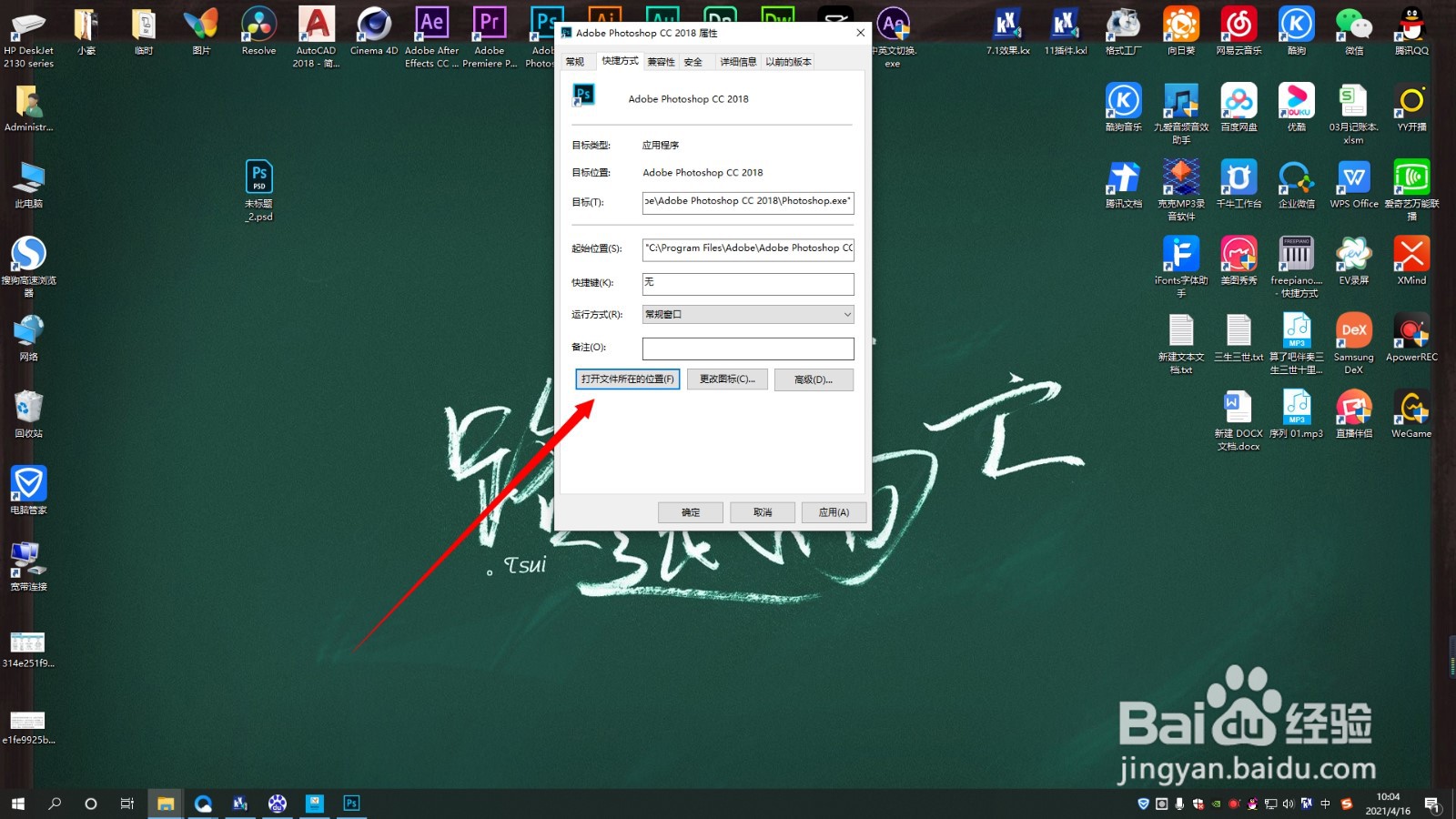This screenshot has height=819, width=1456.
Task: Switch to the 快捷方式 tab
Action: [620, 60]
